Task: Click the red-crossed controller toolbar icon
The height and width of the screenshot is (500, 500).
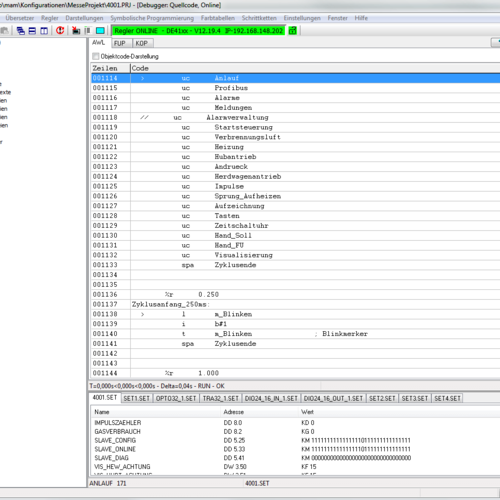Action: click(x=76, y=31)
